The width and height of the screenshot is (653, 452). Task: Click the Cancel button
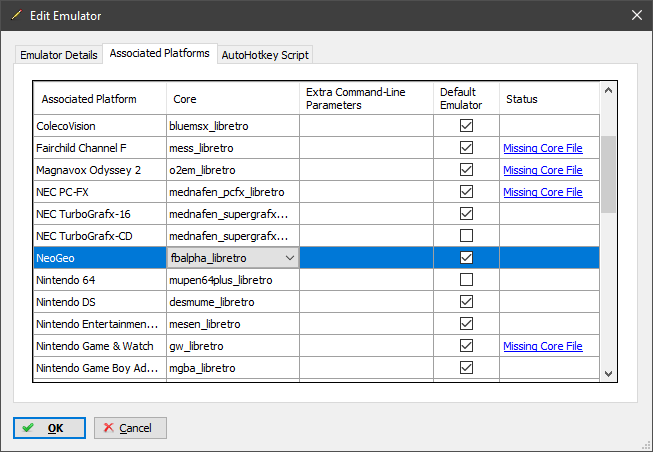[130, 428]
